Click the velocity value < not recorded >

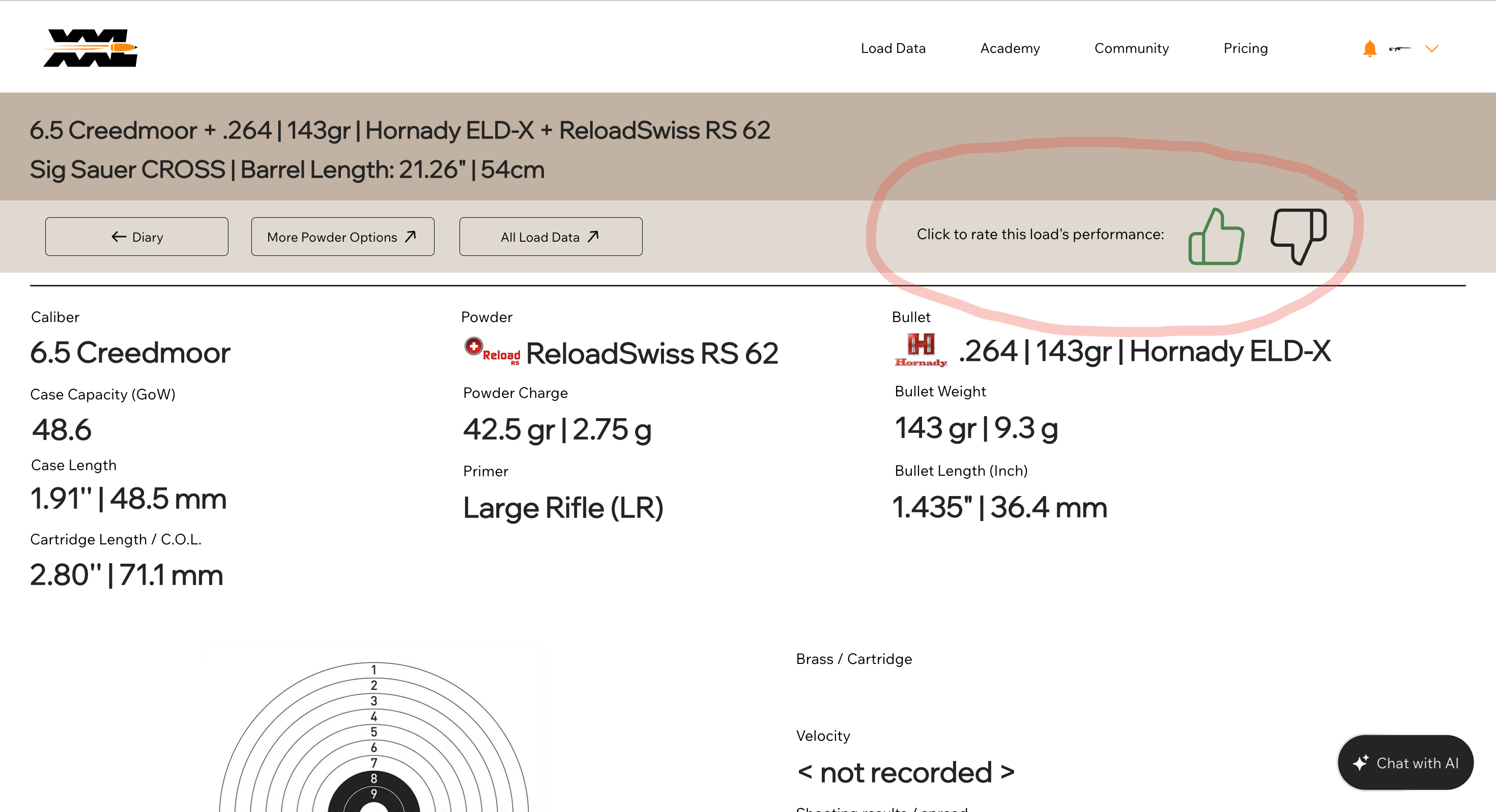[x=906, y=772]
